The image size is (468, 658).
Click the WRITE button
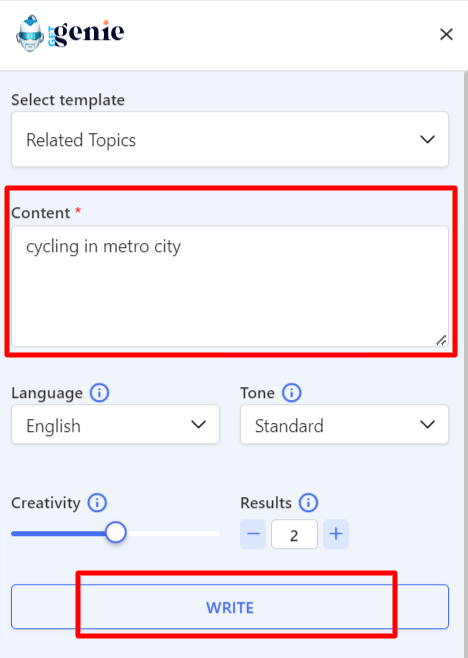[x=230, y=607]
